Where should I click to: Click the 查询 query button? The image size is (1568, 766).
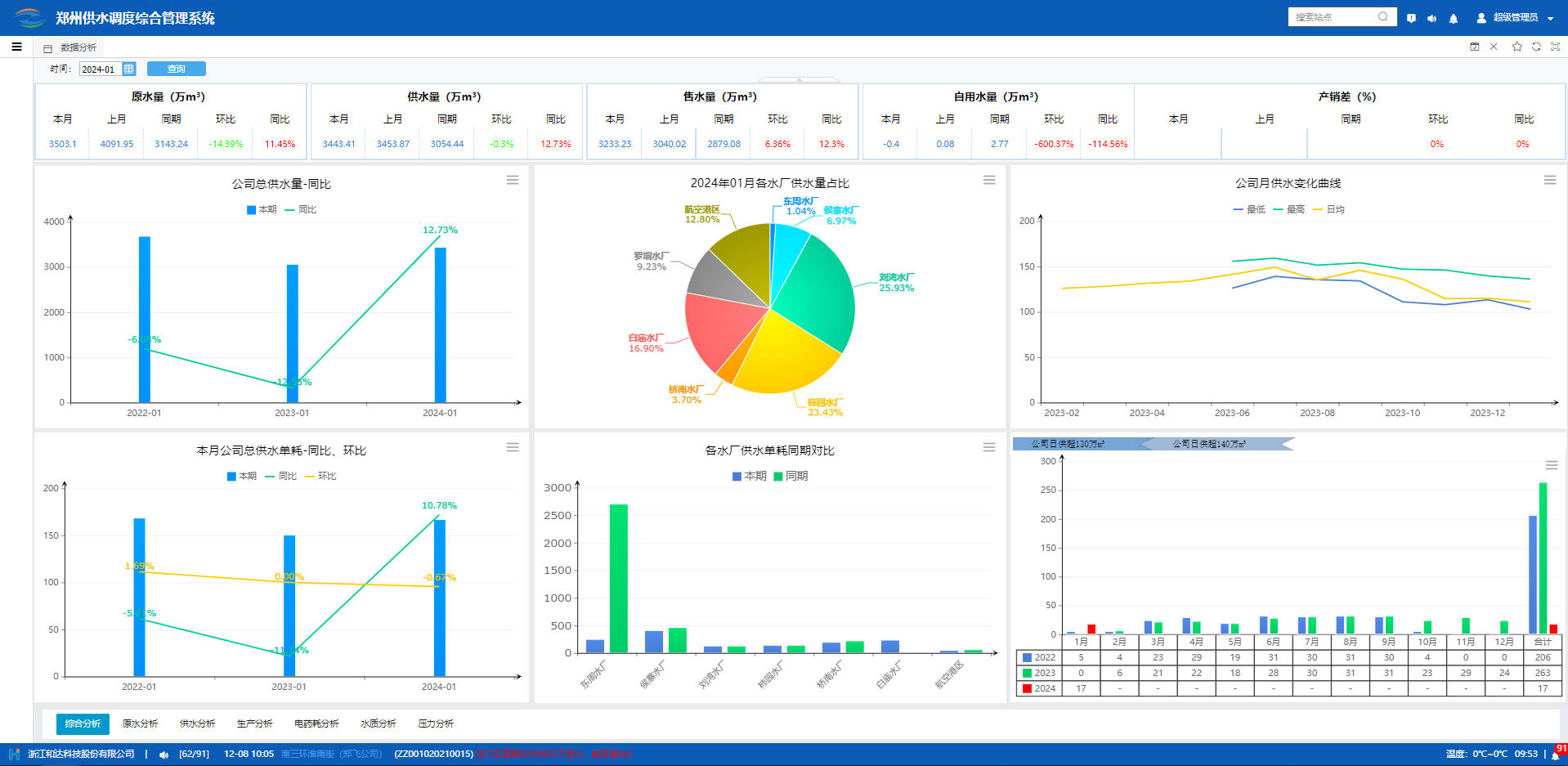[x=176, y=69]
